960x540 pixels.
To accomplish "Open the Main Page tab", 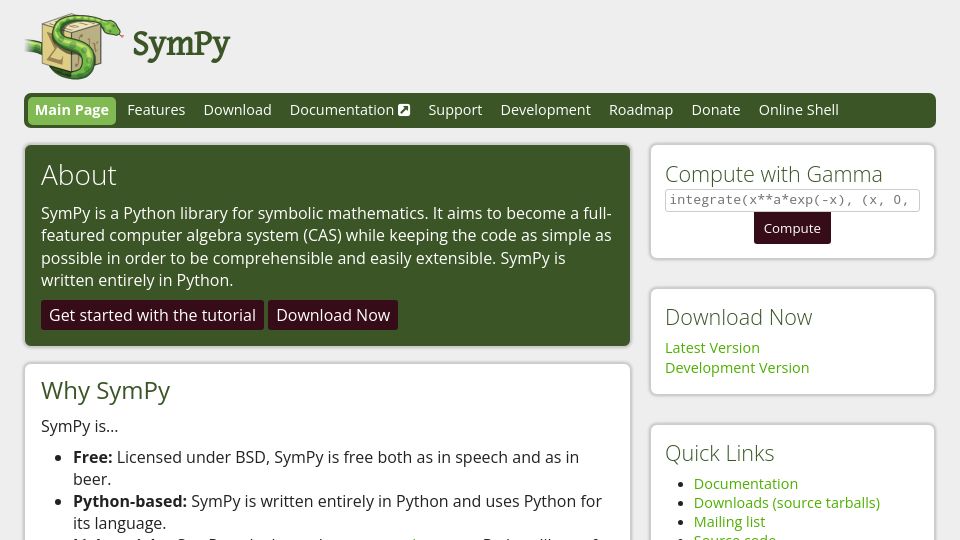I will pos(72,110).
